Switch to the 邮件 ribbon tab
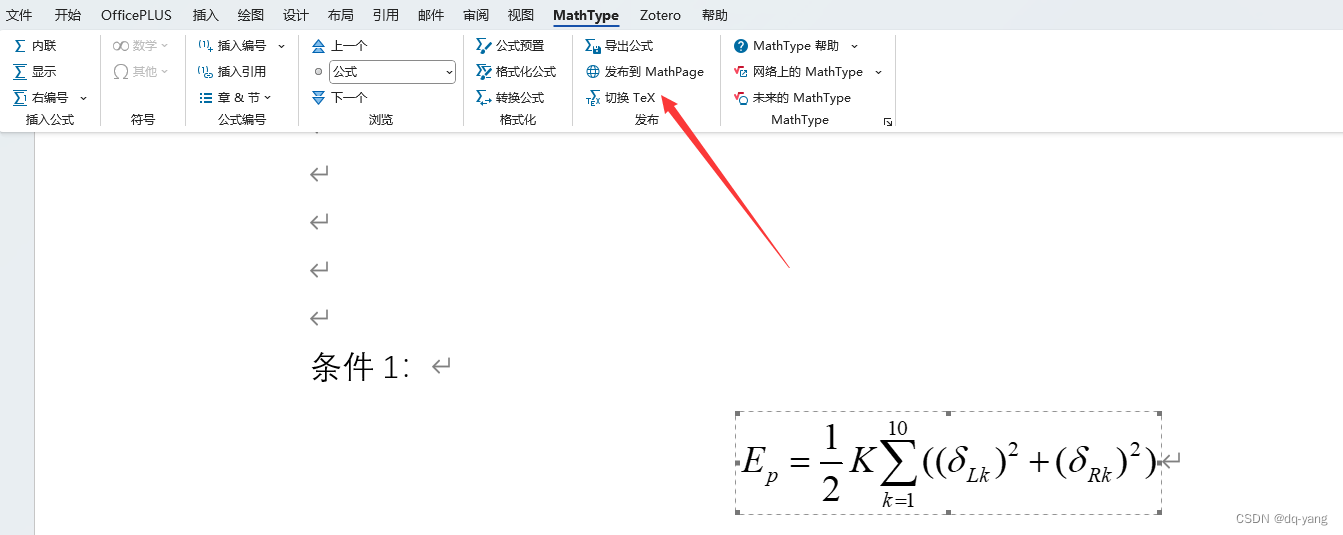1343x535 pixels. [431, 15]
